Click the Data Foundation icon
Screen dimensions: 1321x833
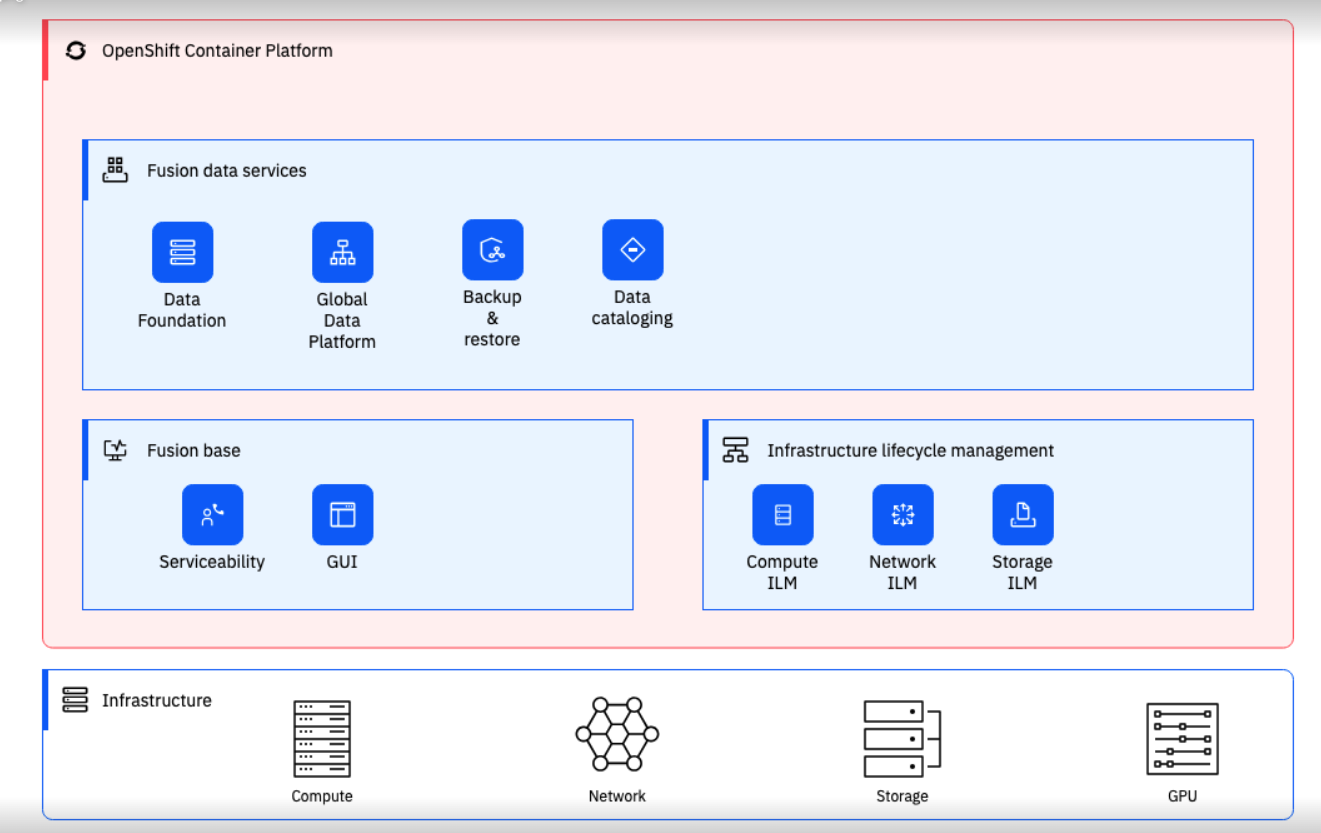tap(182, 252)
